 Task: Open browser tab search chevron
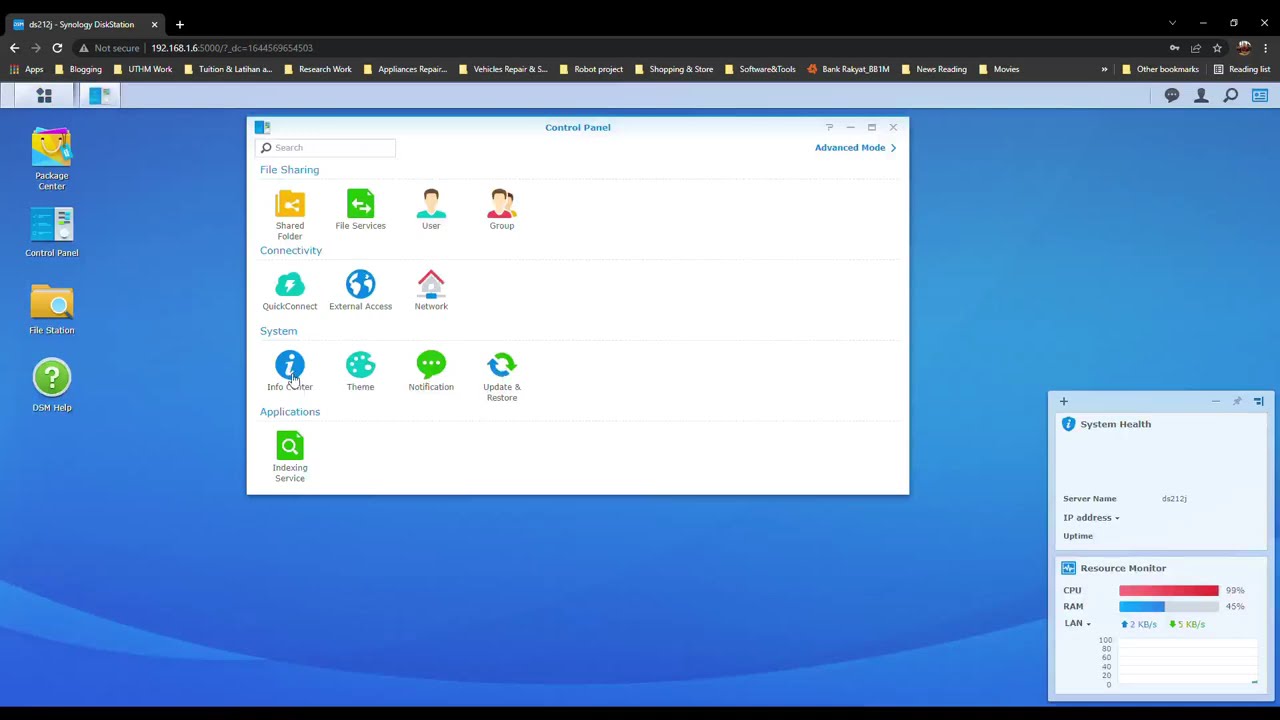pos(1172,23)
